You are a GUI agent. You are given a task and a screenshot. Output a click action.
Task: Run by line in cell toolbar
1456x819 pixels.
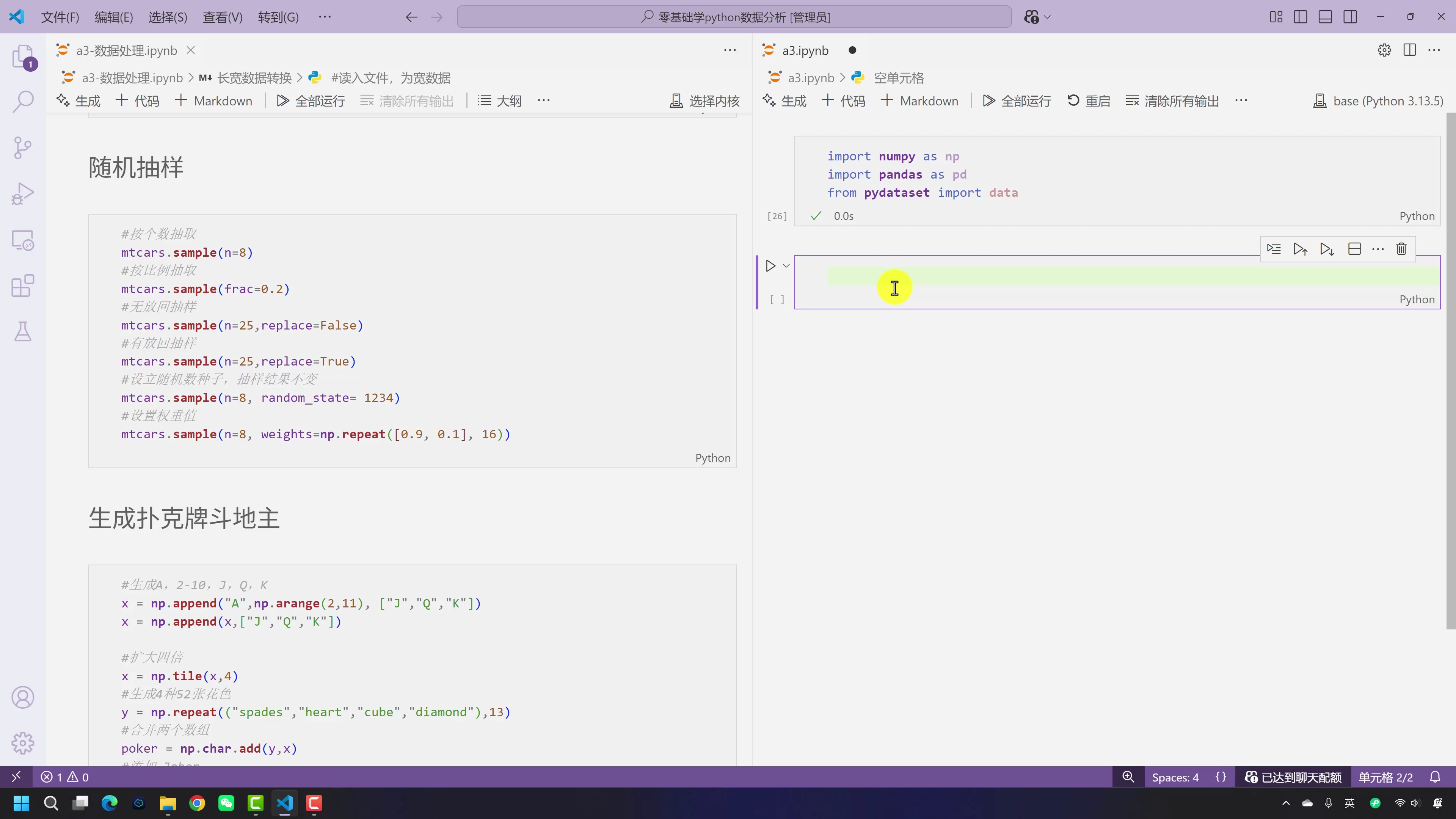click(x=1274, y=249)
